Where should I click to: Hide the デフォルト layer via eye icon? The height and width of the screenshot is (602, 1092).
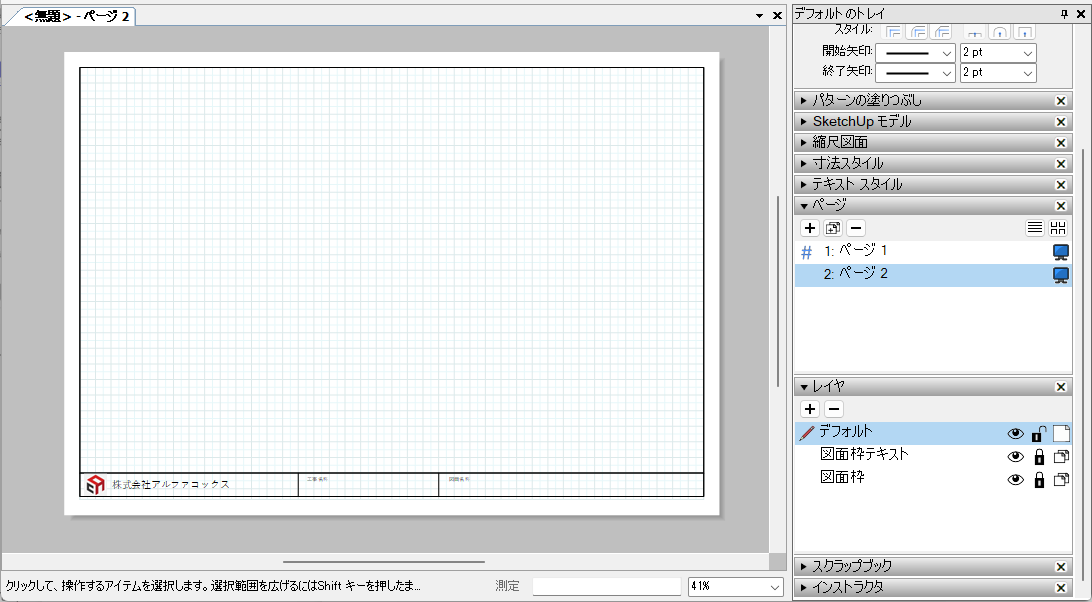point(1016,433)
